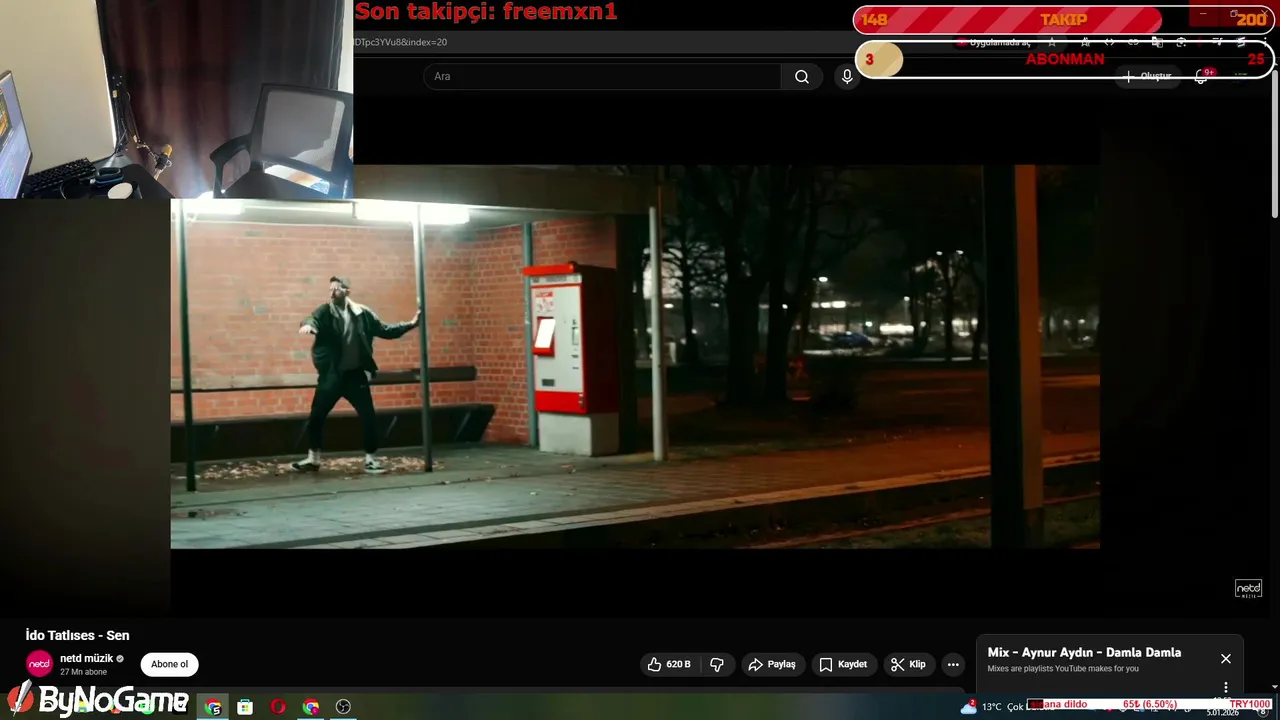Open the first Chrome icon in taskbar
Image resolution: width=1280 pixels, height=720 pixels.
click(213, 707)
